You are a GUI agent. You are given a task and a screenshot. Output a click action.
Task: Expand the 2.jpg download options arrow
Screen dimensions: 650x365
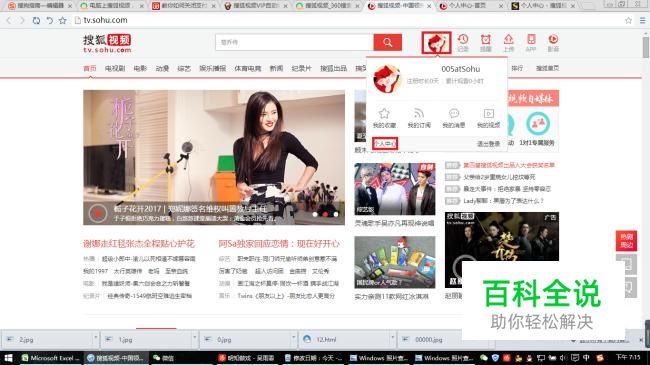pos(95,338)
